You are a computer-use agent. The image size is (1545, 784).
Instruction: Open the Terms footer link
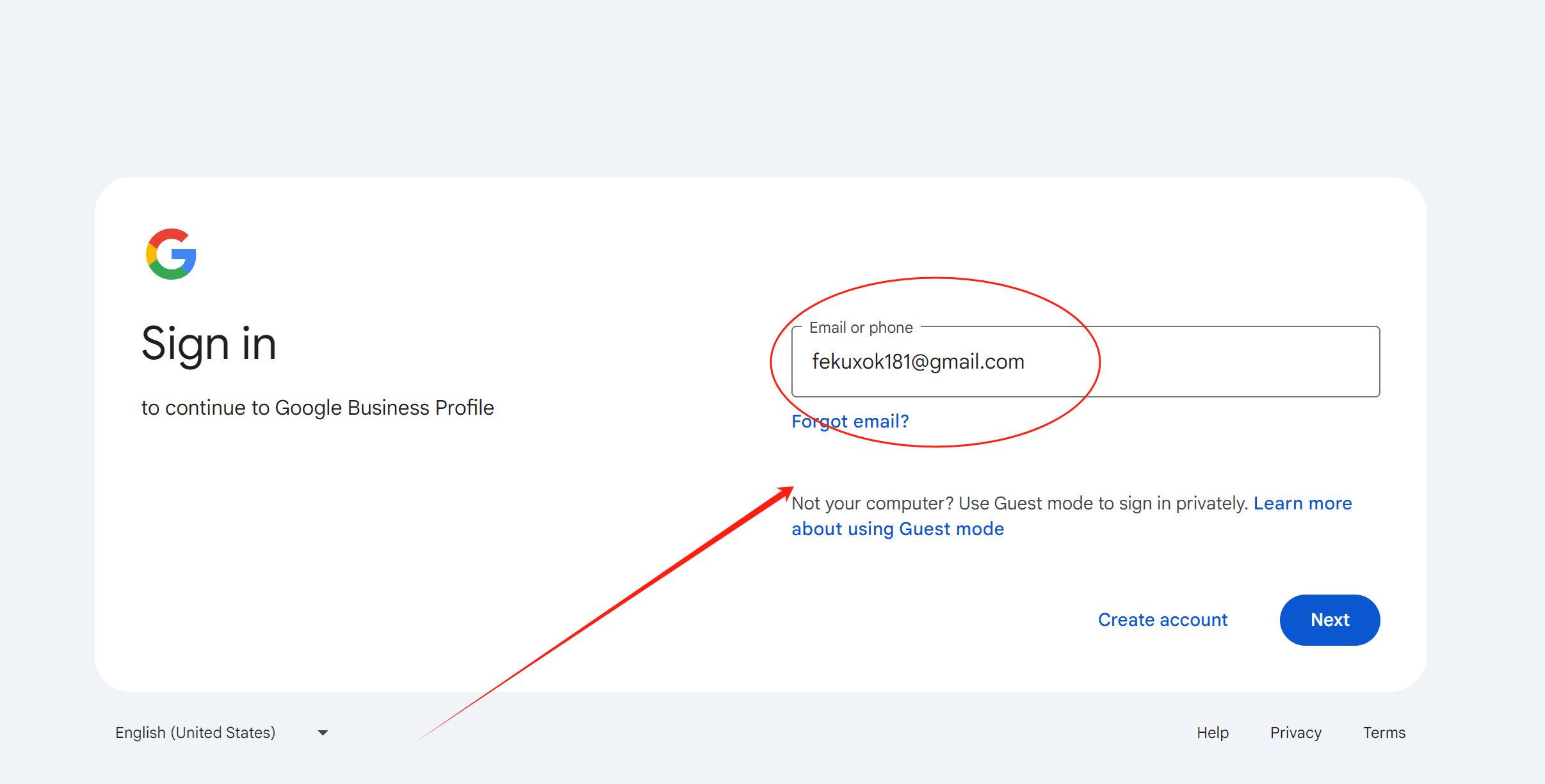pyautogui.click(x=1384, y=732)
